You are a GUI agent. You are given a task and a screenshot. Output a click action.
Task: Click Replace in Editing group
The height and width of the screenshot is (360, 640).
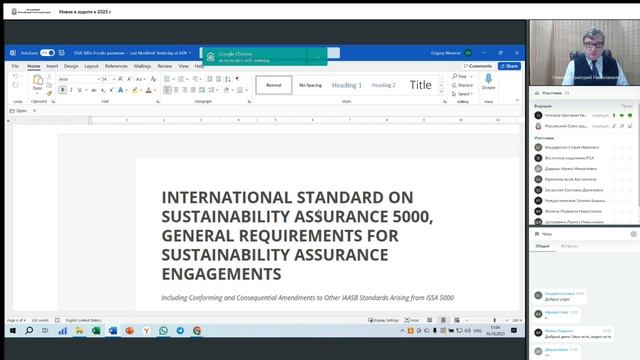[462, 85]
